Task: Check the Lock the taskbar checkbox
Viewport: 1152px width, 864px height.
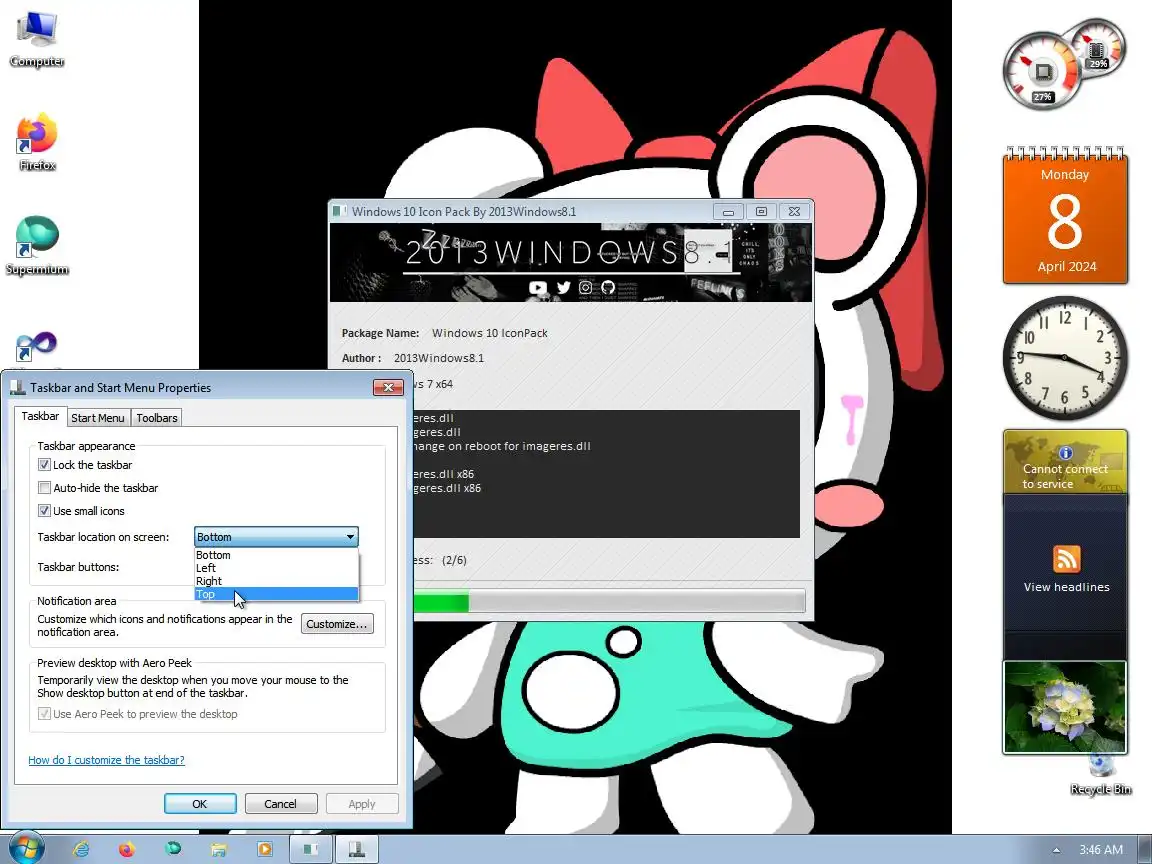Action: 44,465
